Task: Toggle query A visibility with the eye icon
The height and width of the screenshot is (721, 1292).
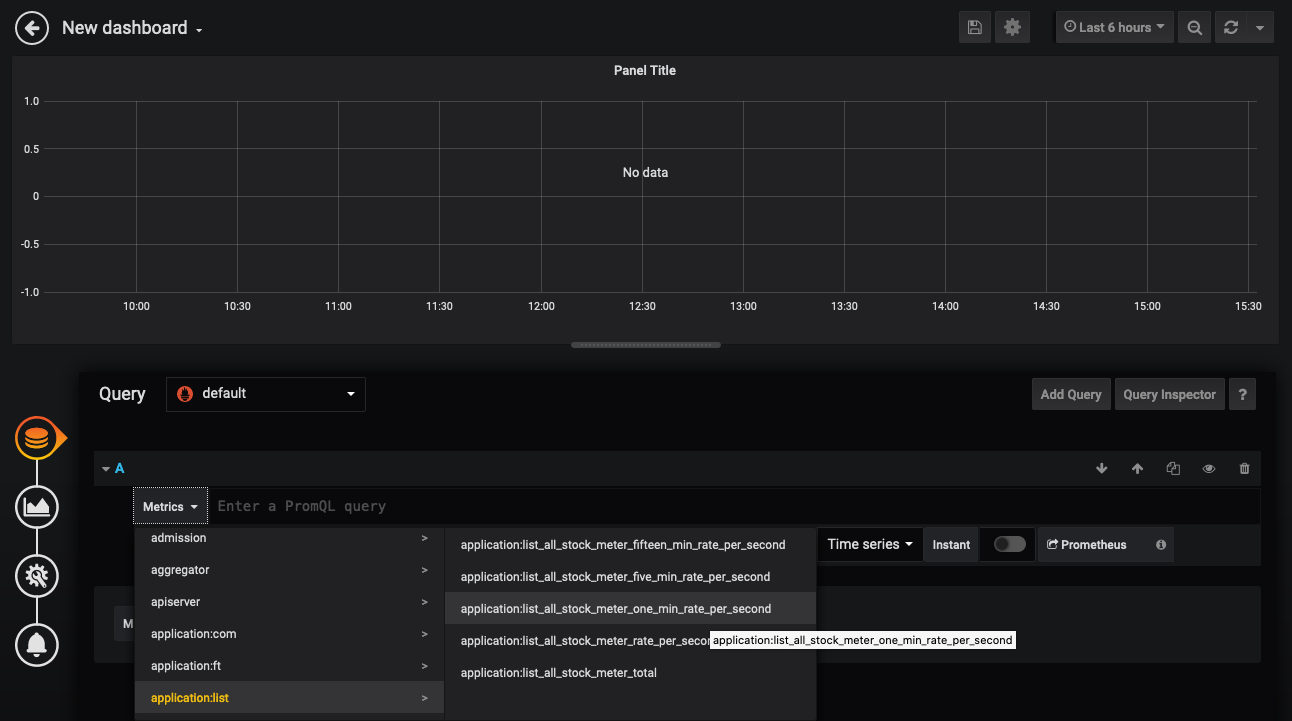Action: [1209, 468]
